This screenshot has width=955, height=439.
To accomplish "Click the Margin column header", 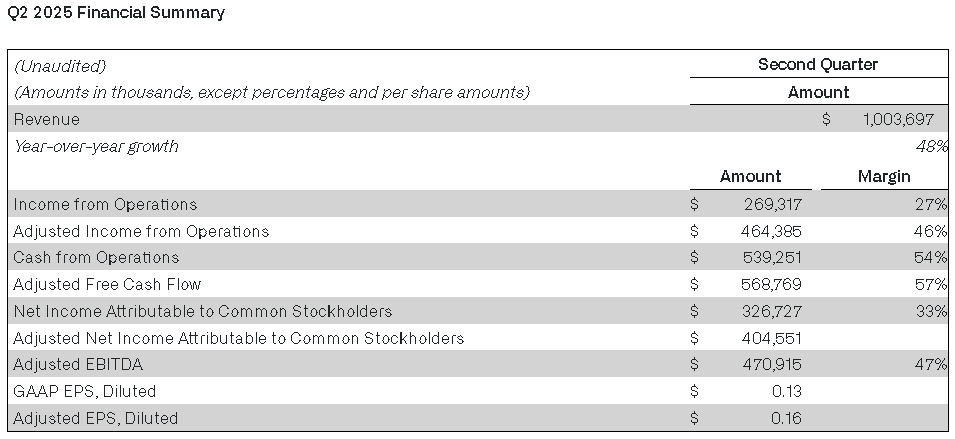I will point(884,177).
